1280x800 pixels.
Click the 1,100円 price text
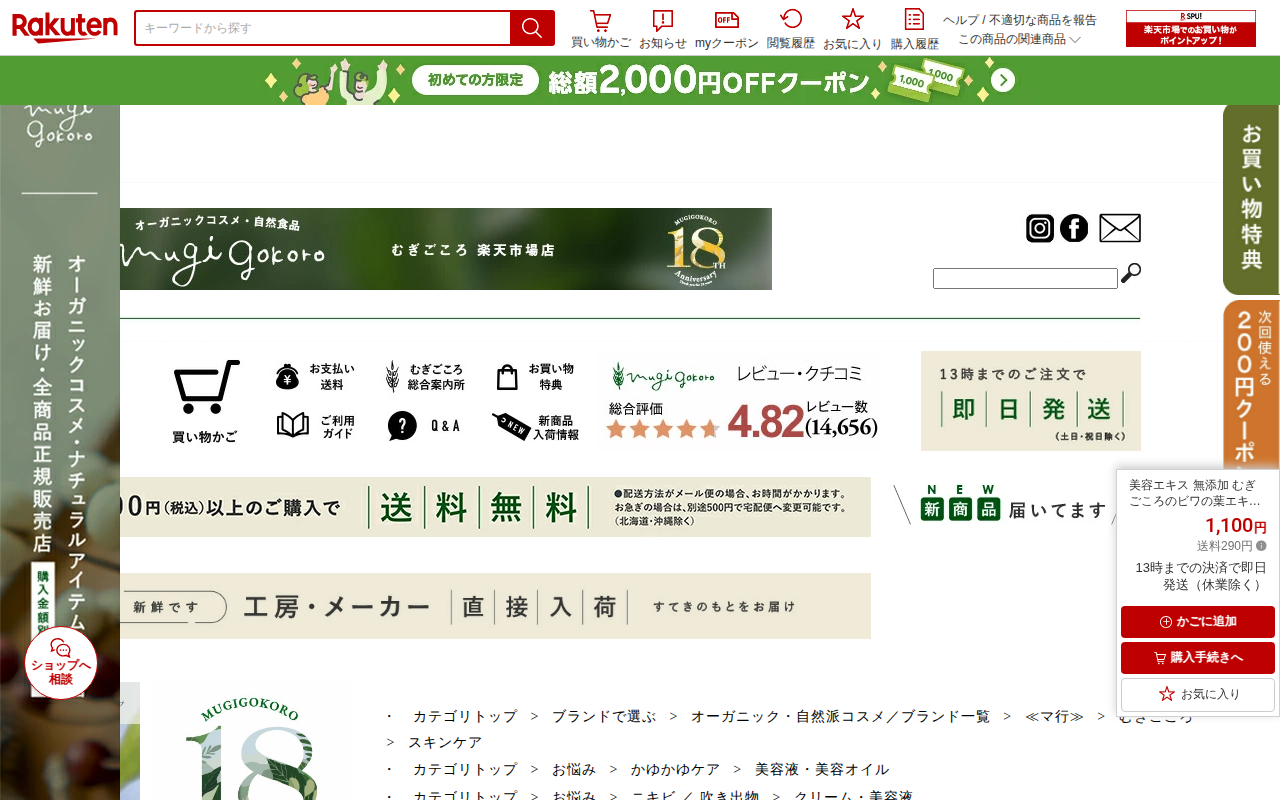pos(1235,526)
